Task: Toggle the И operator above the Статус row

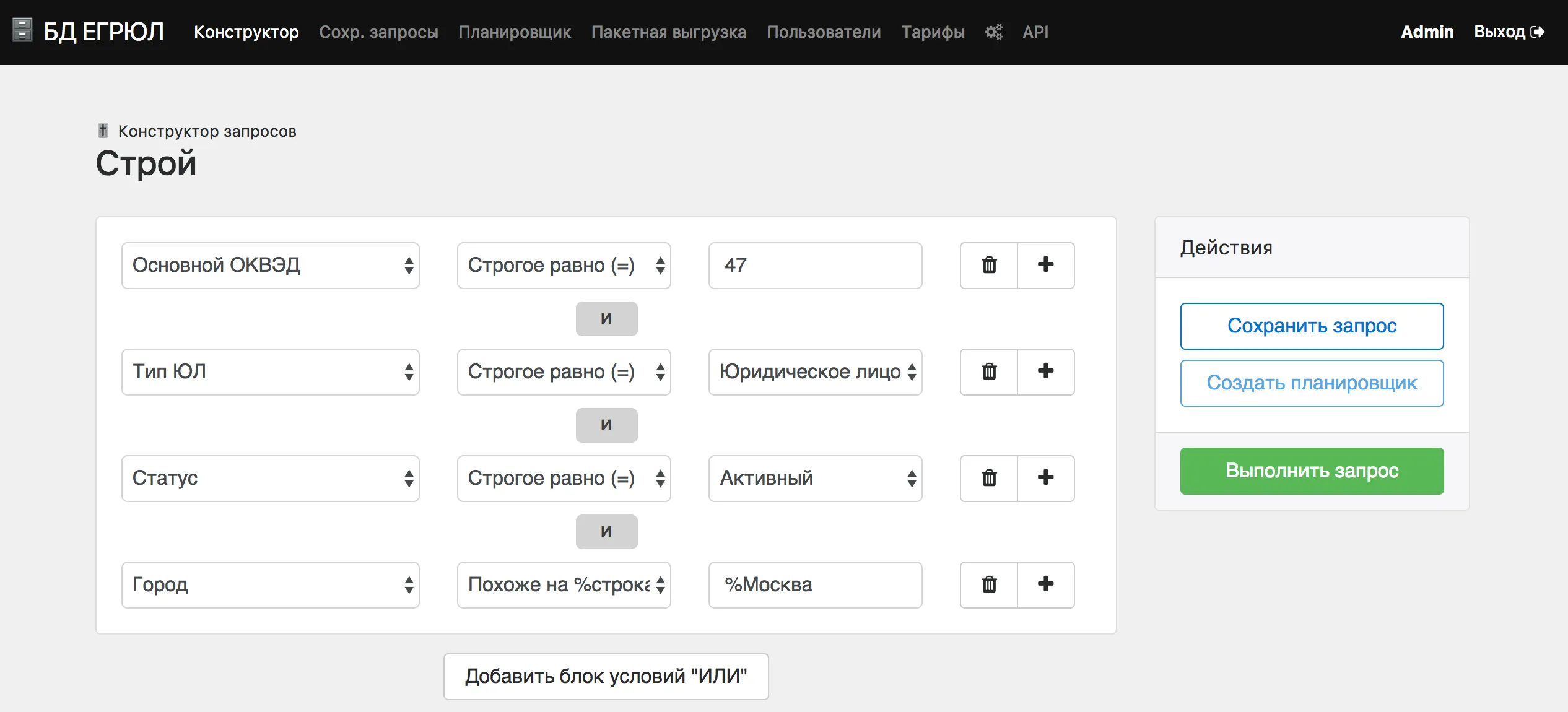Action: (x=606, y=425)
